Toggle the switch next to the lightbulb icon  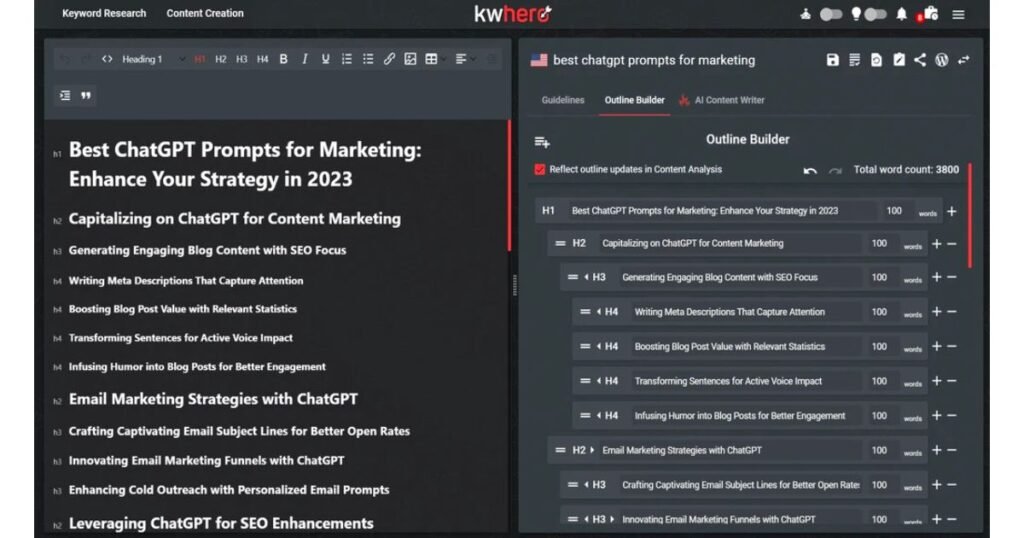coord(875,14)
